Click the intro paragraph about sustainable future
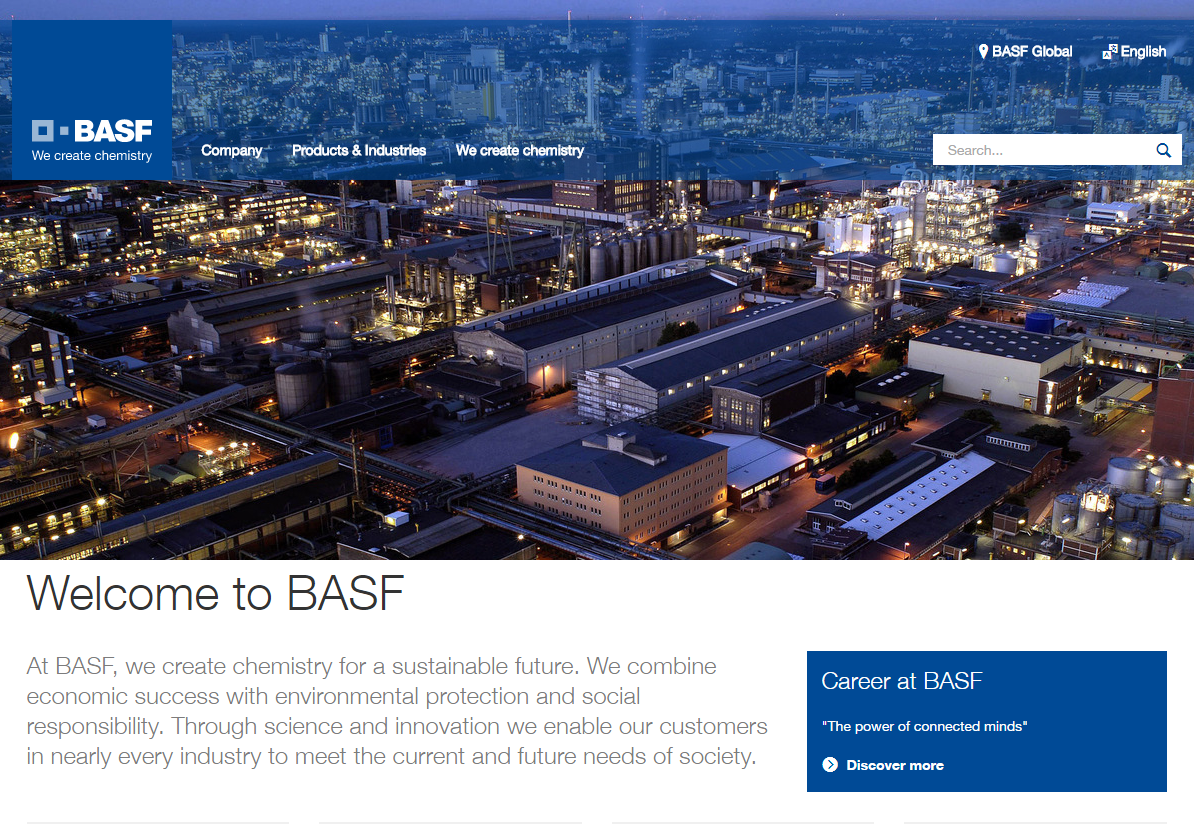The image size is (1194, 824). 397,711
